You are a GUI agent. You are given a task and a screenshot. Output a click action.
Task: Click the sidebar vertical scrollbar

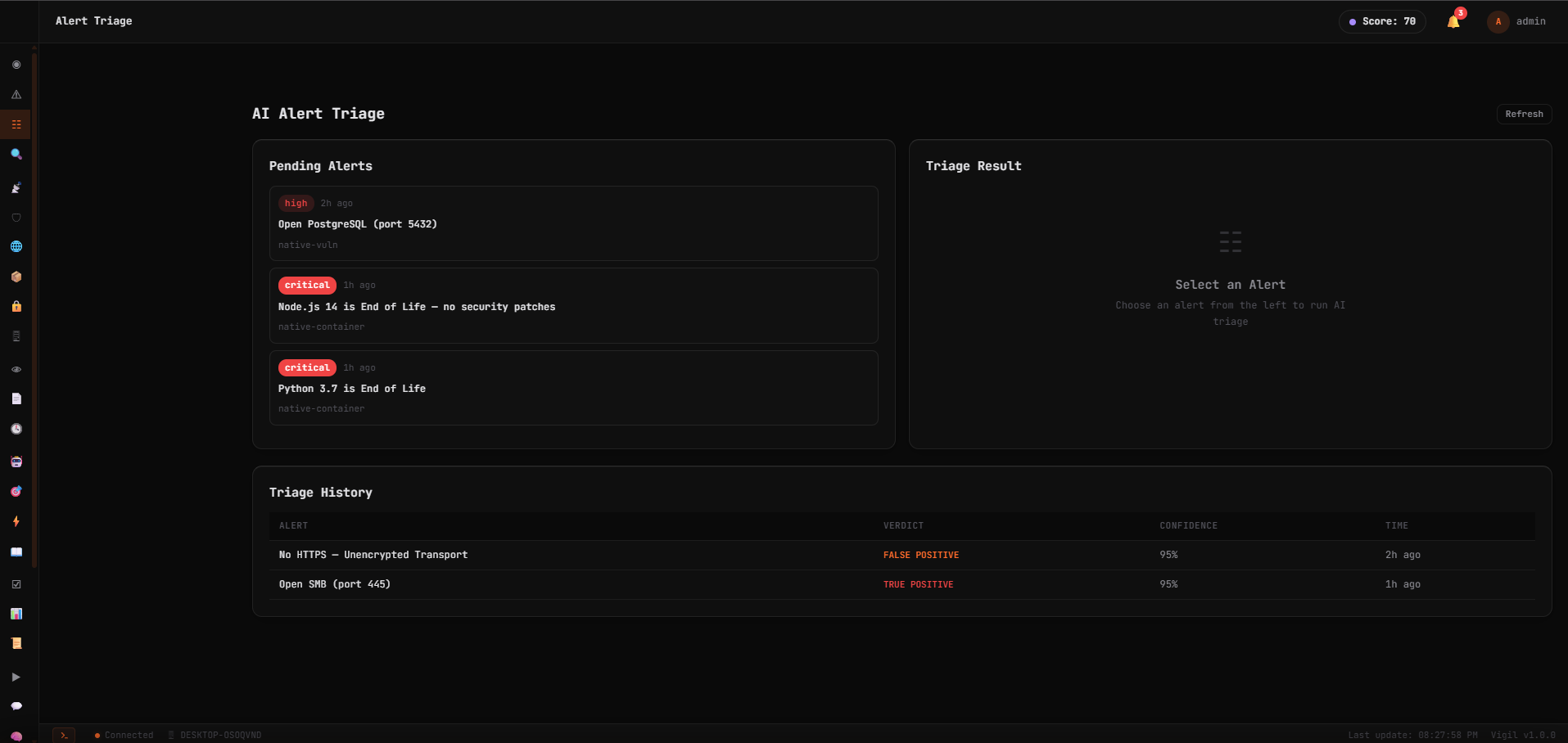pos(34,311)
